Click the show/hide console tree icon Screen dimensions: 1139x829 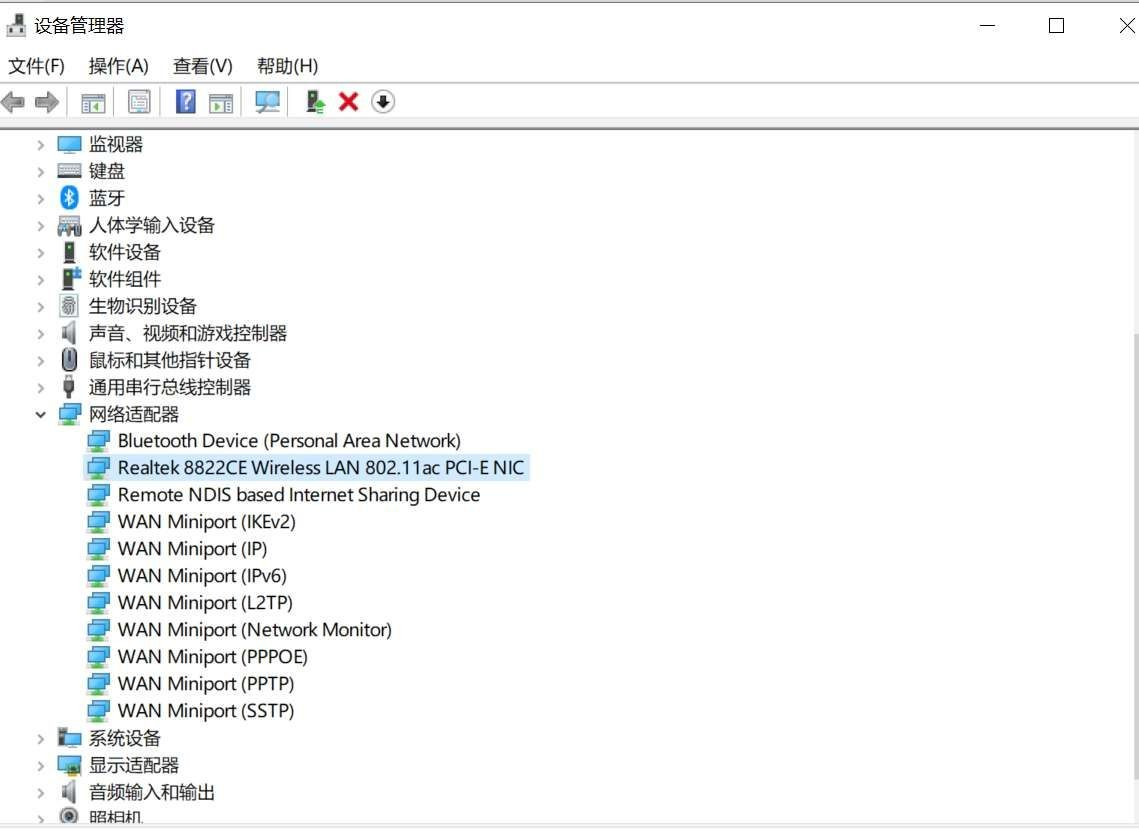[x=93, y=102]
